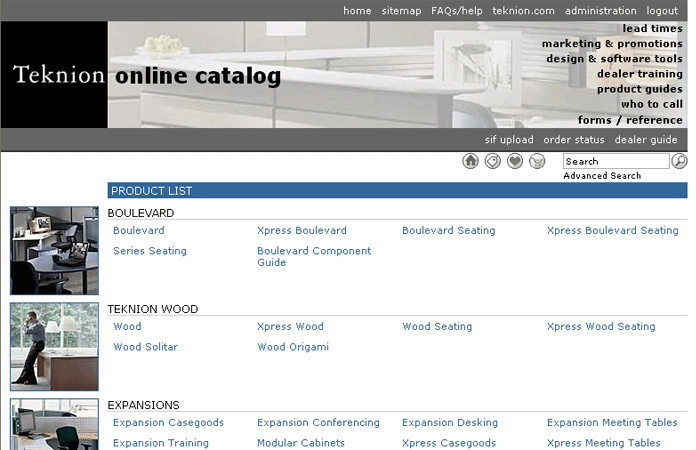
Task: Click the EXPANSIONS section heading
Action: pos(143,405)
